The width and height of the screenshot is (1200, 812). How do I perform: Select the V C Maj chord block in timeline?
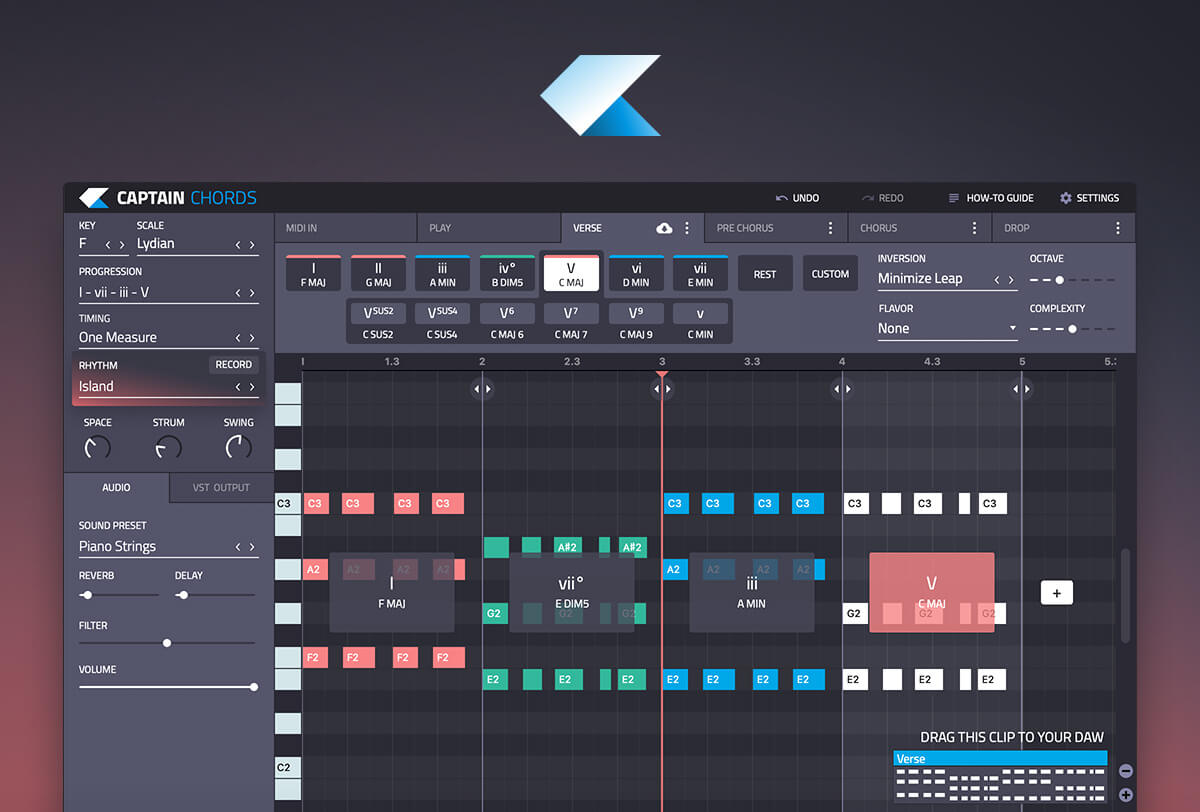click(x=931, y=592)
